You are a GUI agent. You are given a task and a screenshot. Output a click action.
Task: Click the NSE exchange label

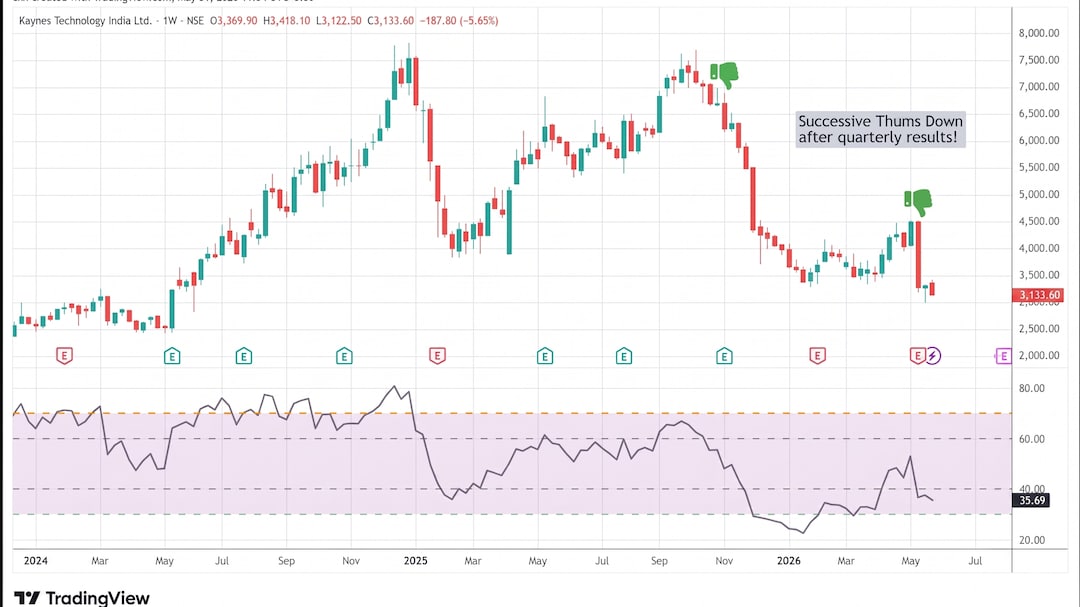click(195, 21)
